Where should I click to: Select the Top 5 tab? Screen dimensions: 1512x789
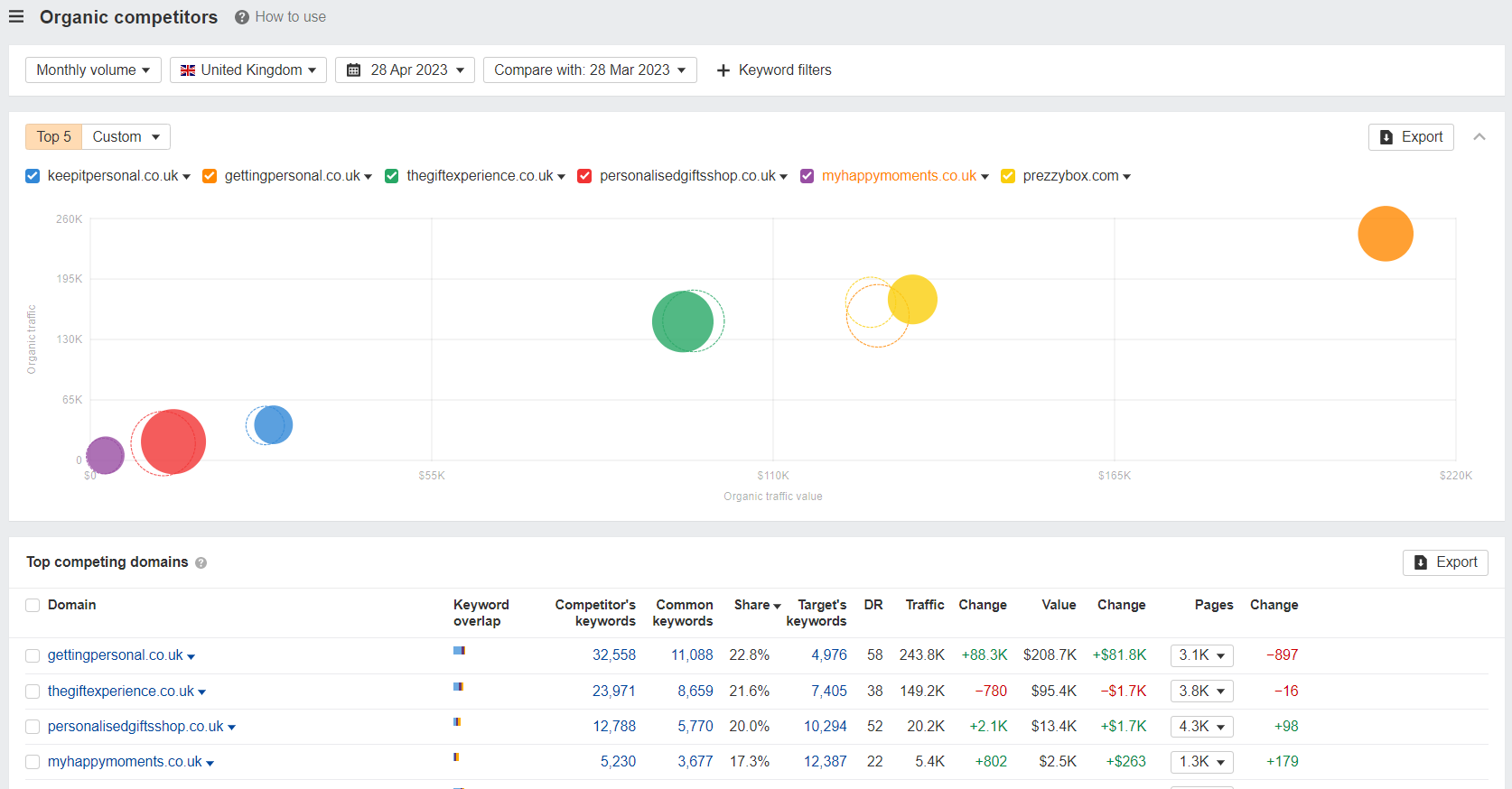coord(53,137)
